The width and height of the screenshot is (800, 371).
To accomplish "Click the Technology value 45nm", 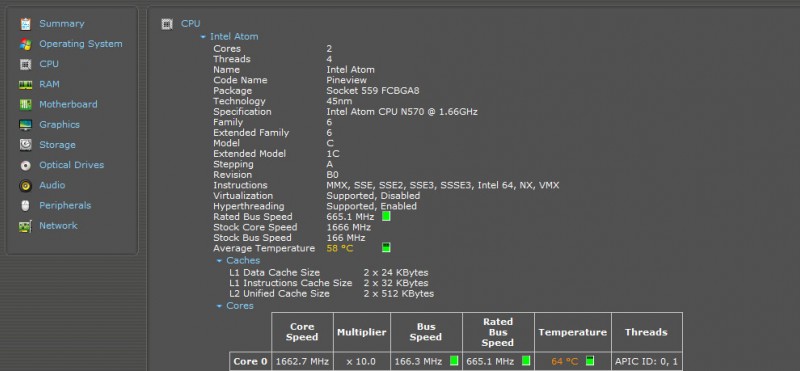I will [339, 101].
